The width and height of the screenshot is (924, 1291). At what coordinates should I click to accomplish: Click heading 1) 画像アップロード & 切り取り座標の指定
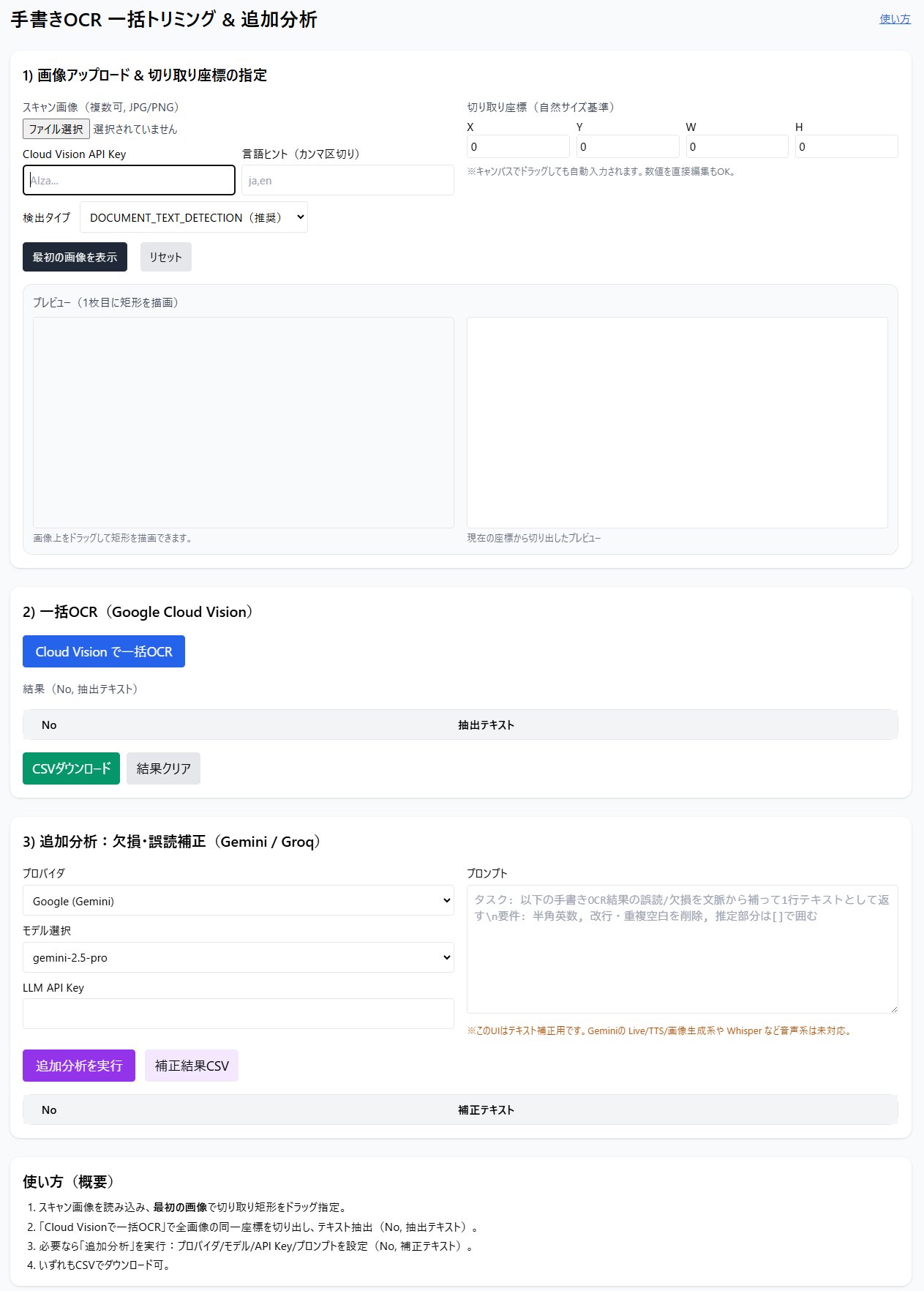click(x=145, y=75)
